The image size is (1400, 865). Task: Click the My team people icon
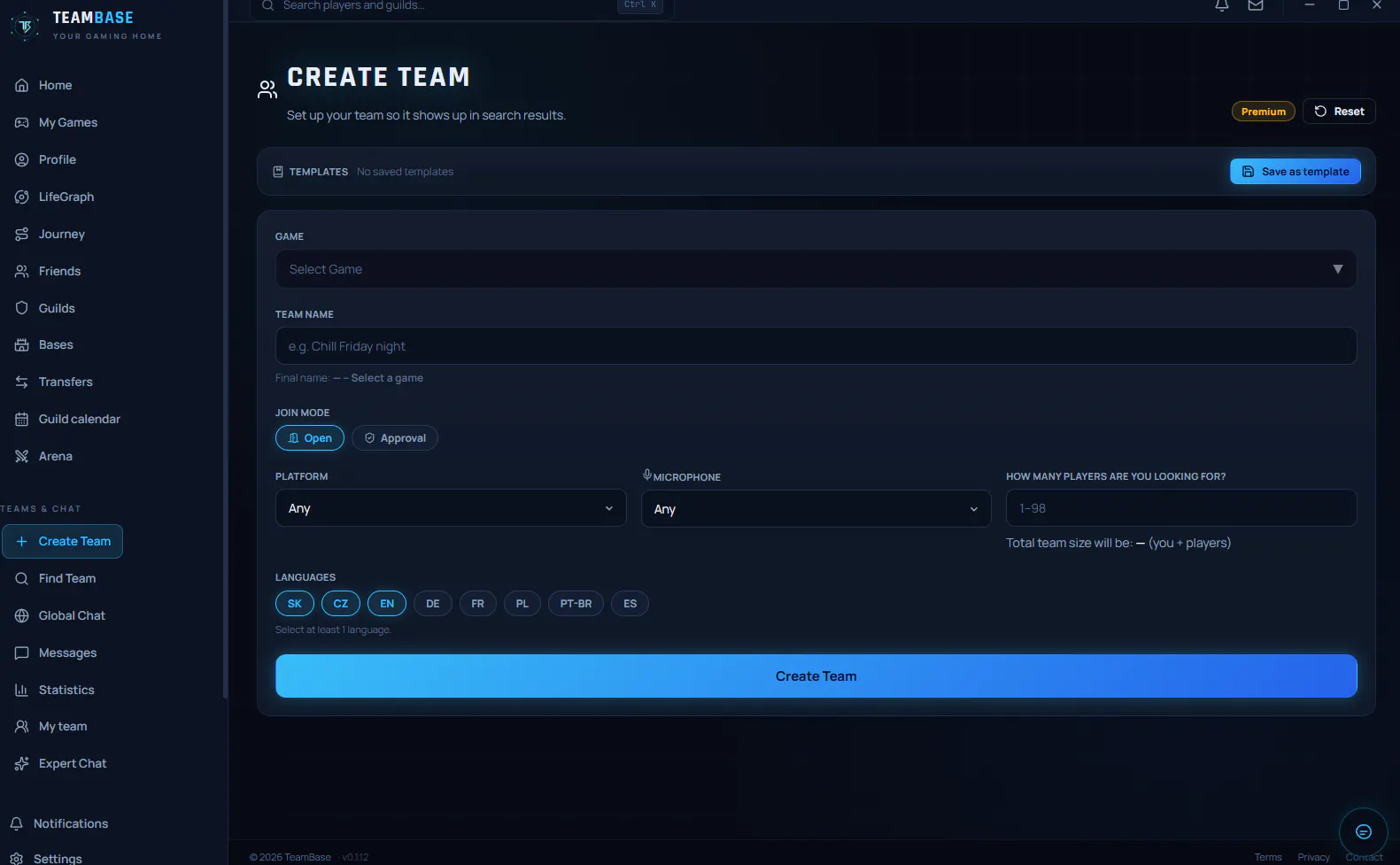[22, 727]
